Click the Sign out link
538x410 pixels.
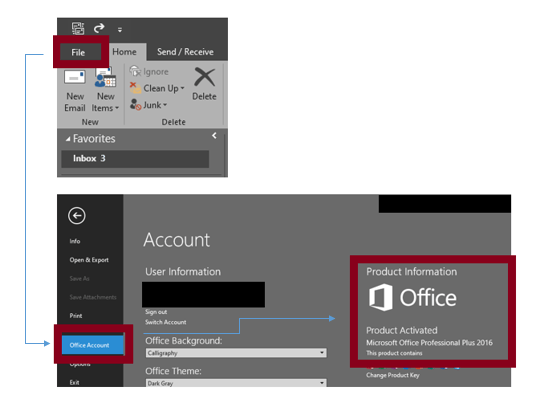click(156, 312)
